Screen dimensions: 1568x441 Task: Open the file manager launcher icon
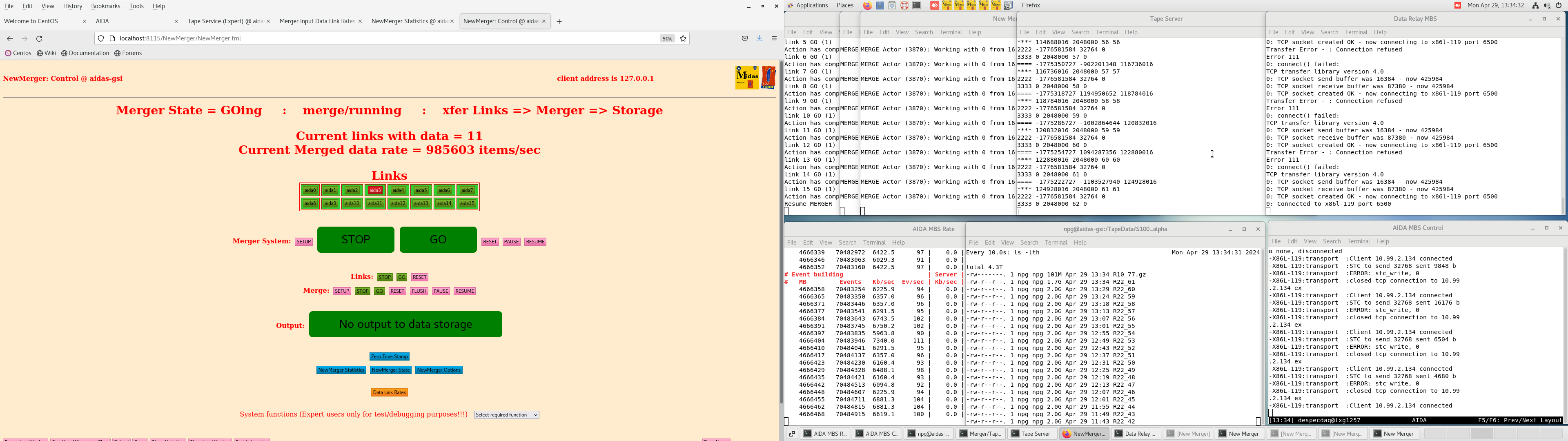pos(880,5)
